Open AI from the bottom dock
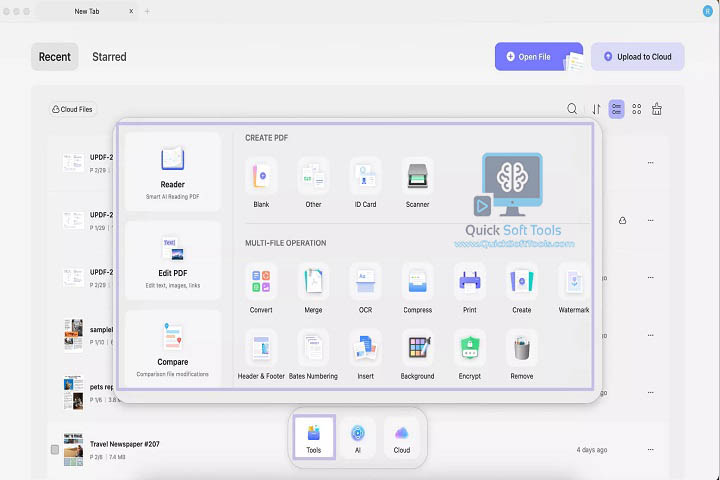 (358, 437)
